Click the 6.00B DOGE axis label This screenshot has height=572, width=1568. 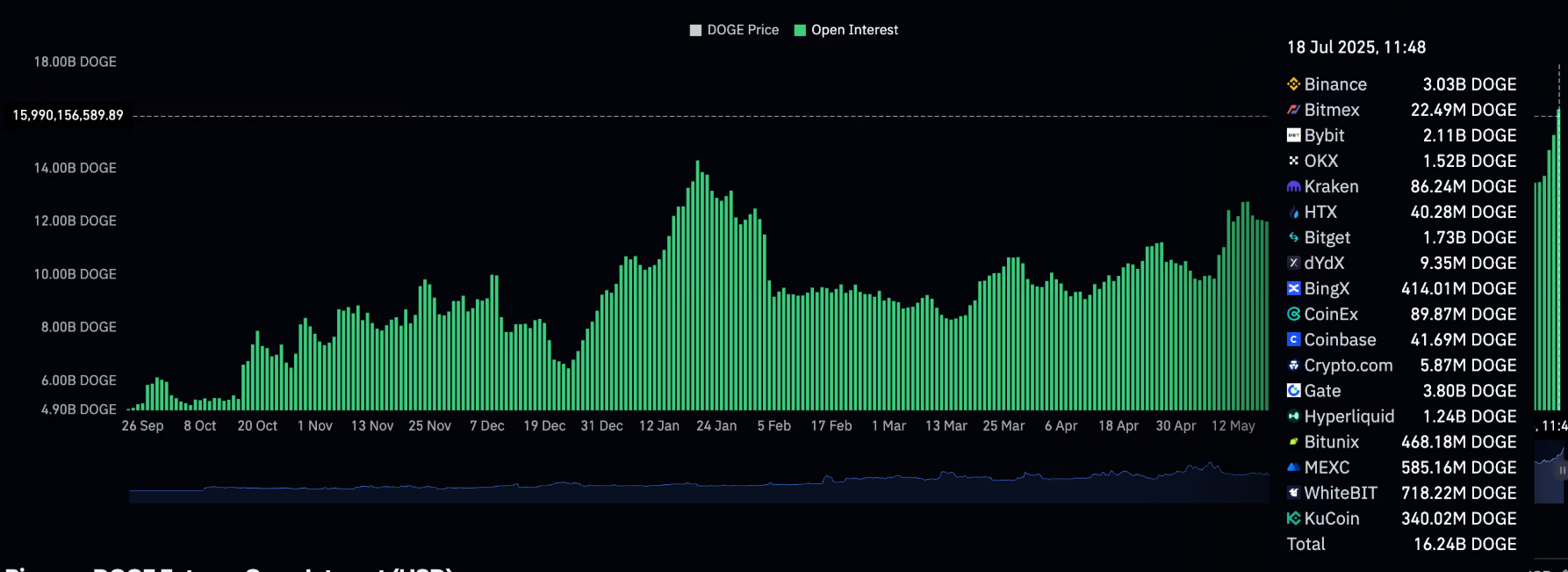(78, 380)
